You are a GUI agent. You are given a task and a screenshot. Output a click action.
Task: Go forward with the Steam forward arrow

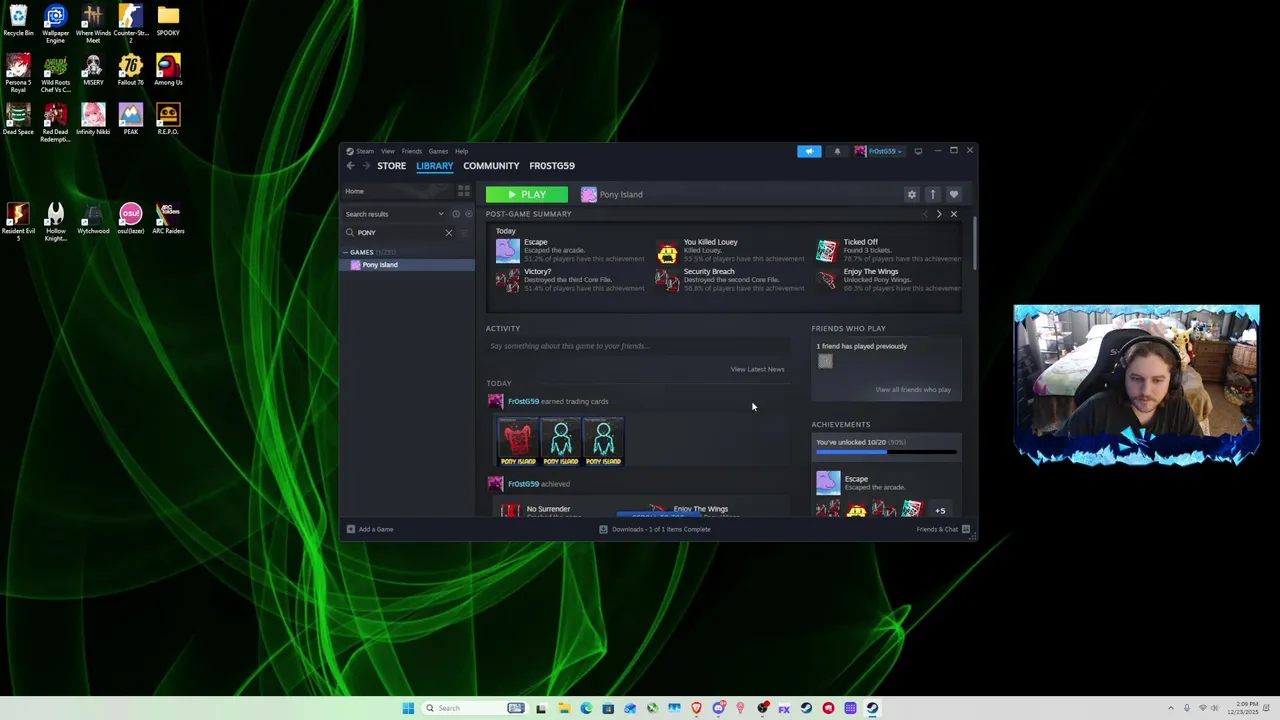click(x=366, y=166)
